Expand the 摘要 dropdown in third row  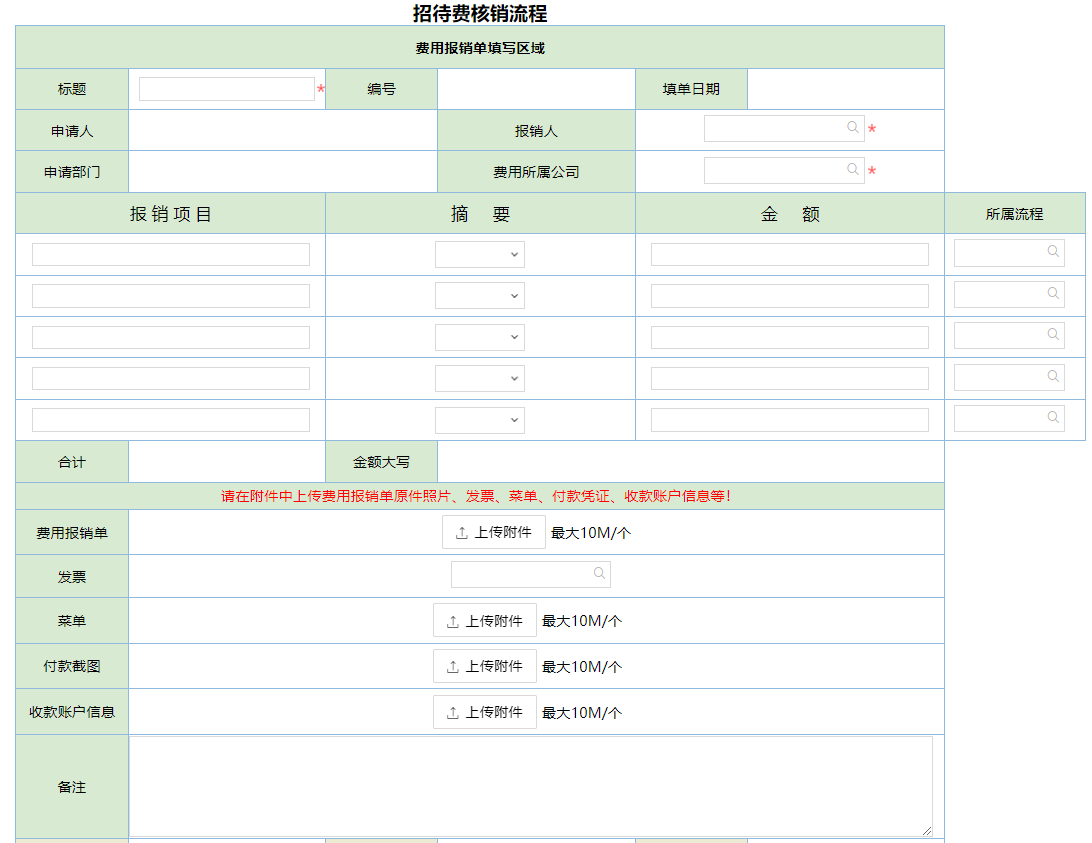[x=480, y=337]
